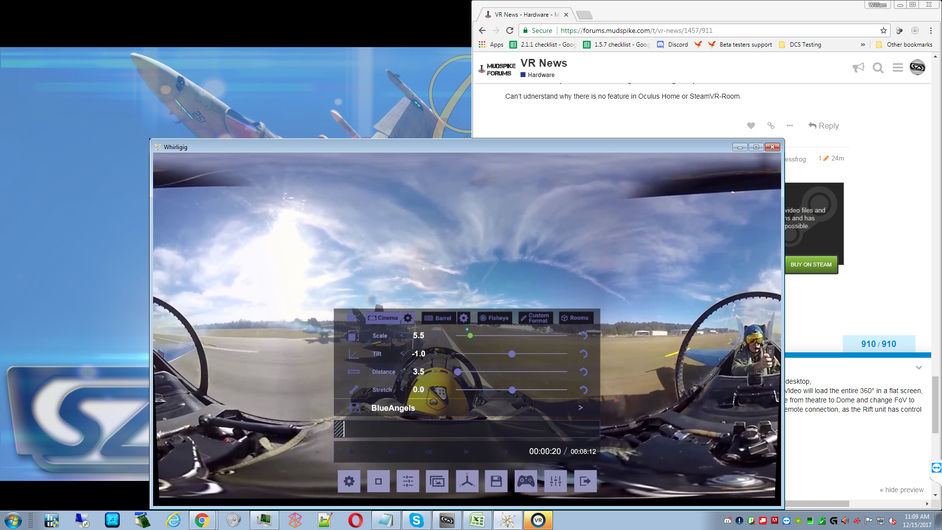Open Whirligig settings gear in bottom toolbar
942x530 pixels.
[x=349, y=481]
